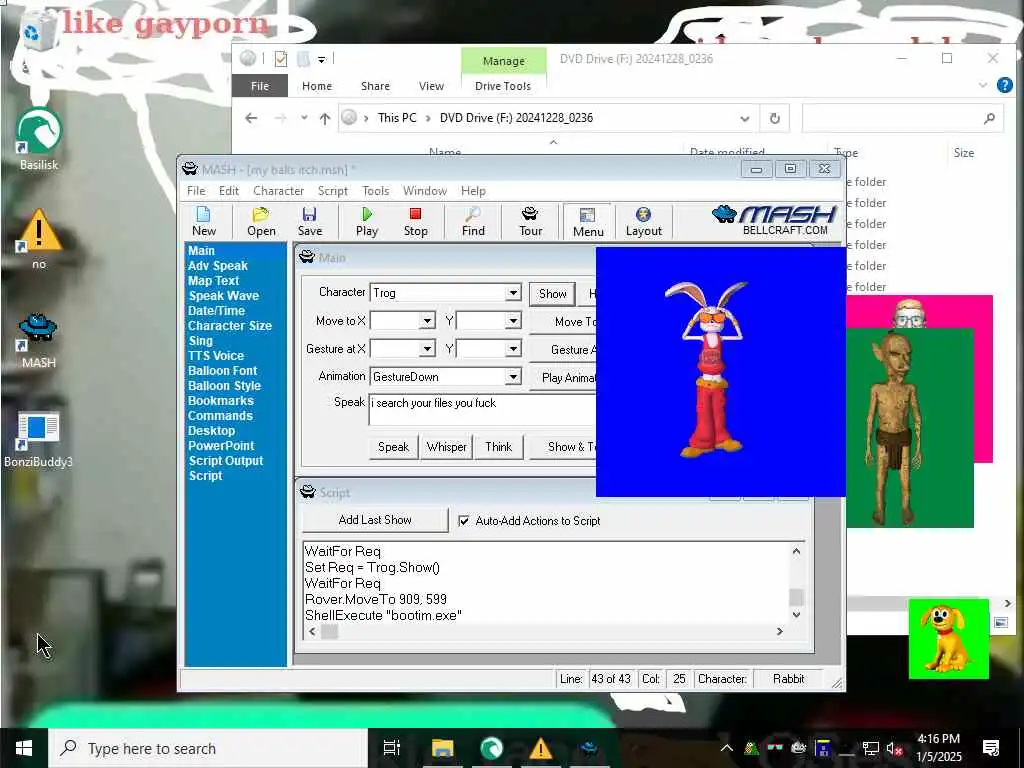Click the muted volume tray icon

pos(894,748)
